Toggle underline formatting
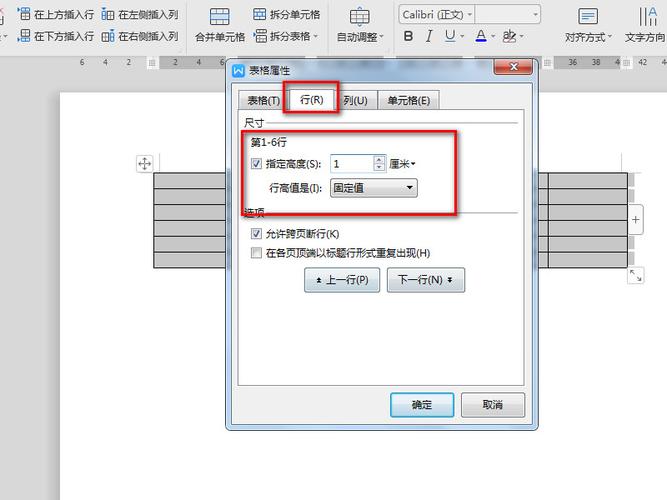 [450, 36]
